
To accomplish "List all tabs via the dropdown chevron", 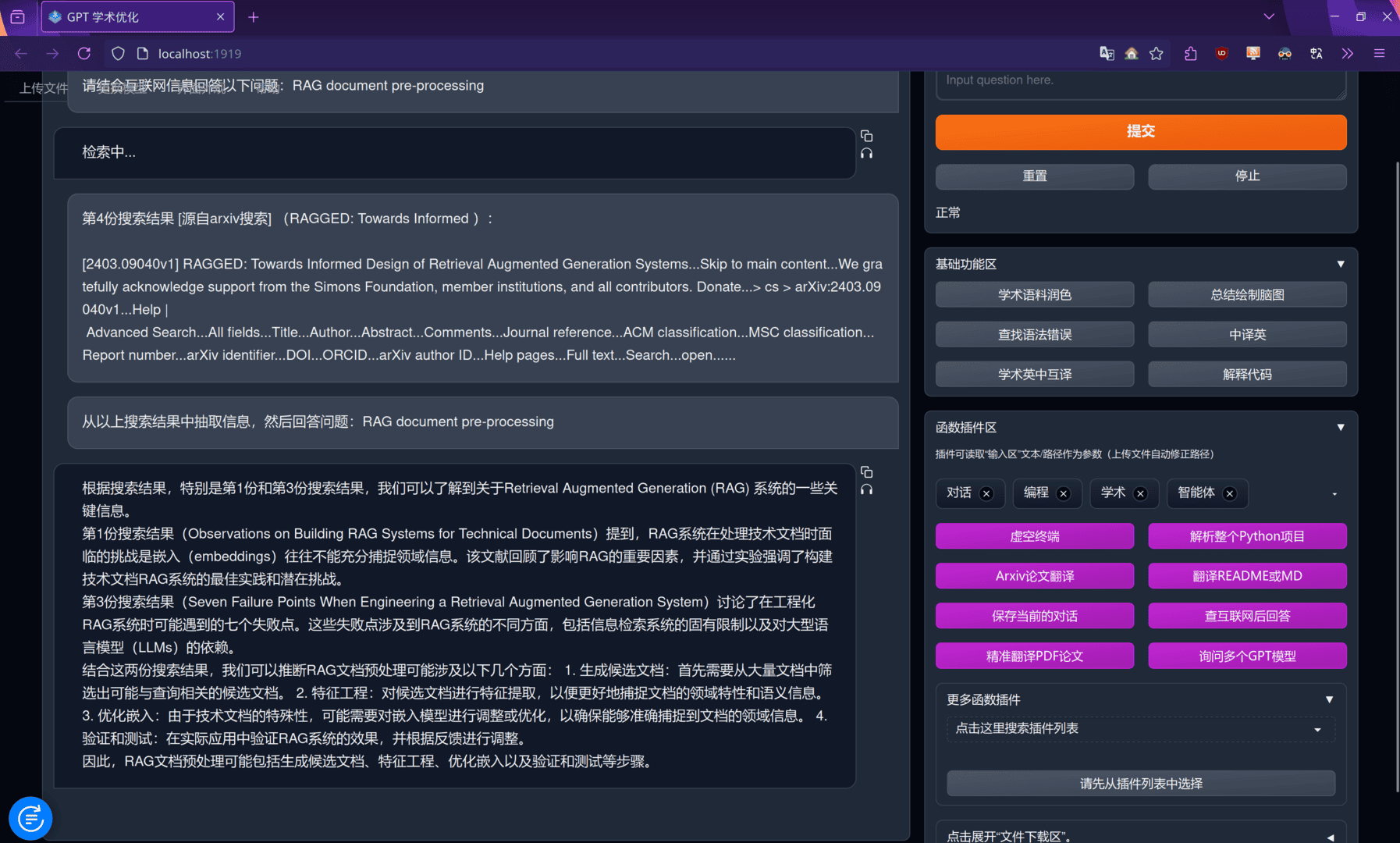I will [x=1269, y=16].
